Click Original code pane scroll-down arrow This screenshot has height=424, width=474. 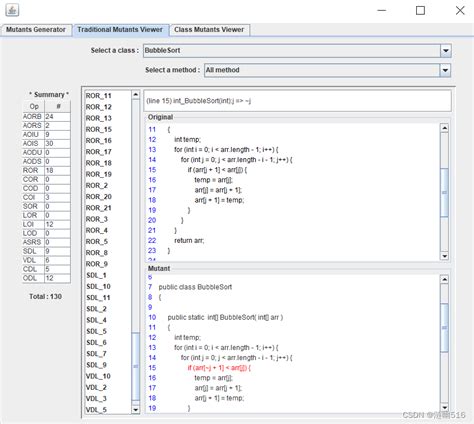(x=444, y=256)
